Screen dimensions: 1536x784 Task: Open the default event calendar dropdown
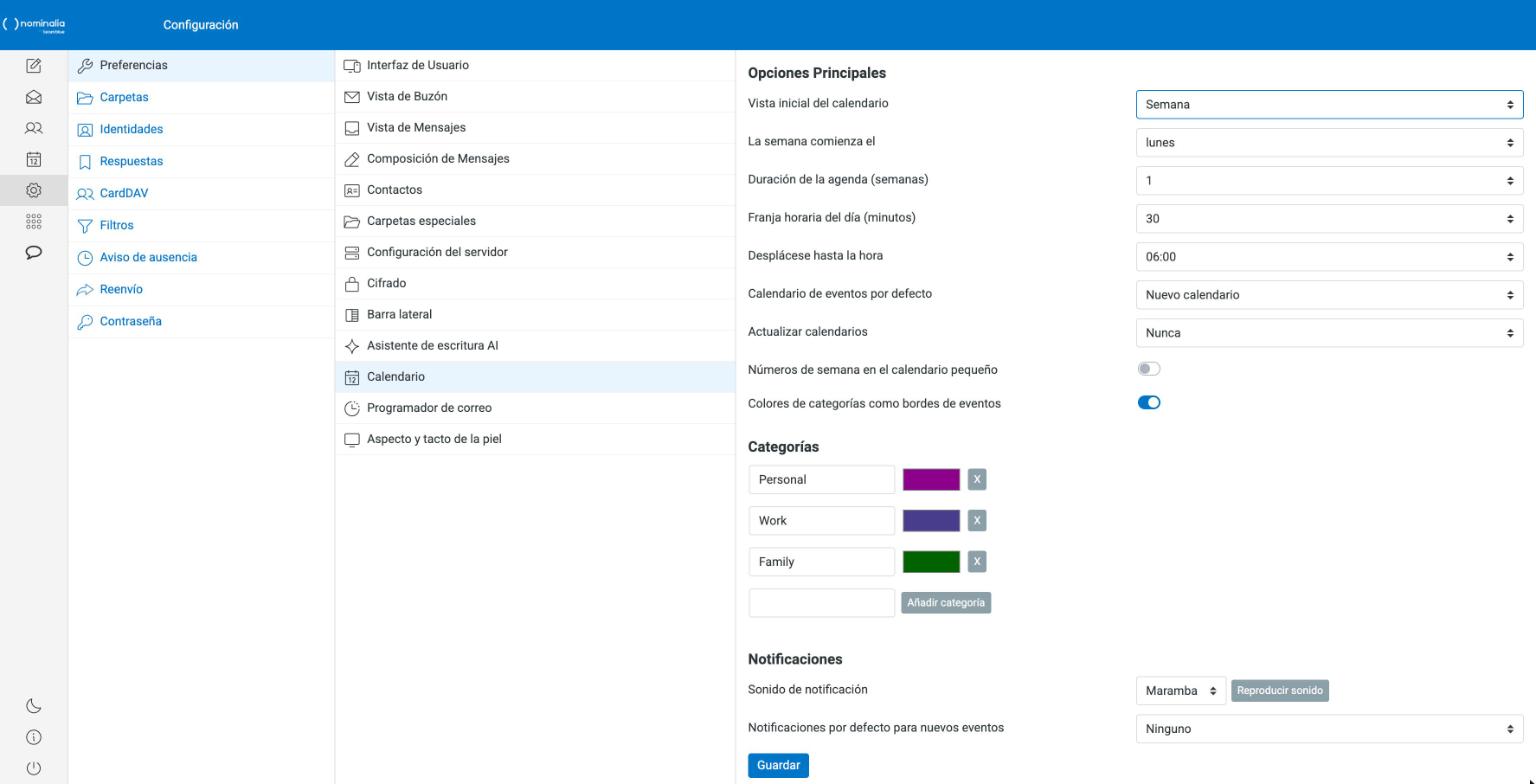point(1329,294)
